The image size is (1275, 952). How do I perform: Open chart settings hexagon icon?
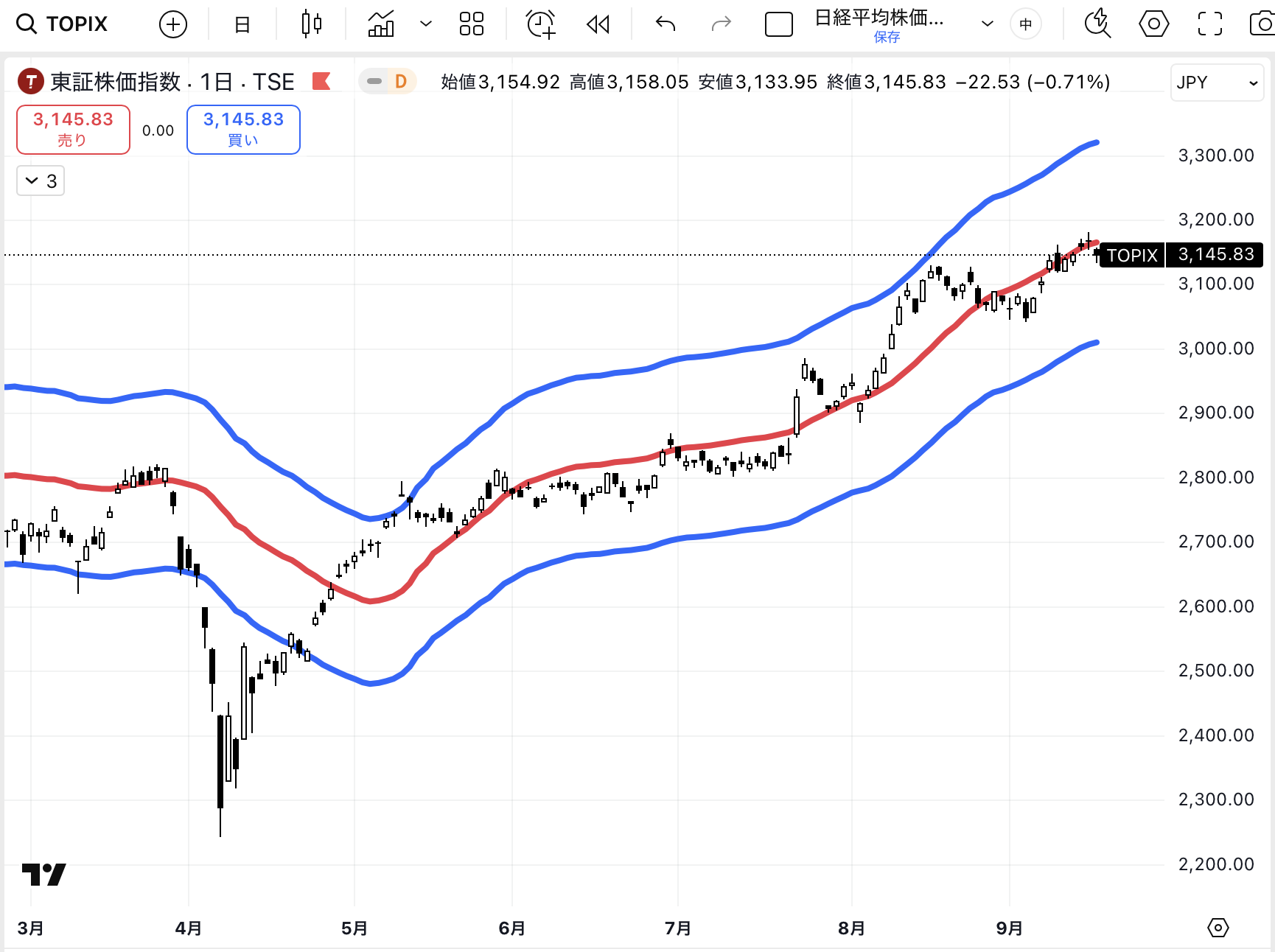point(1153,24)
